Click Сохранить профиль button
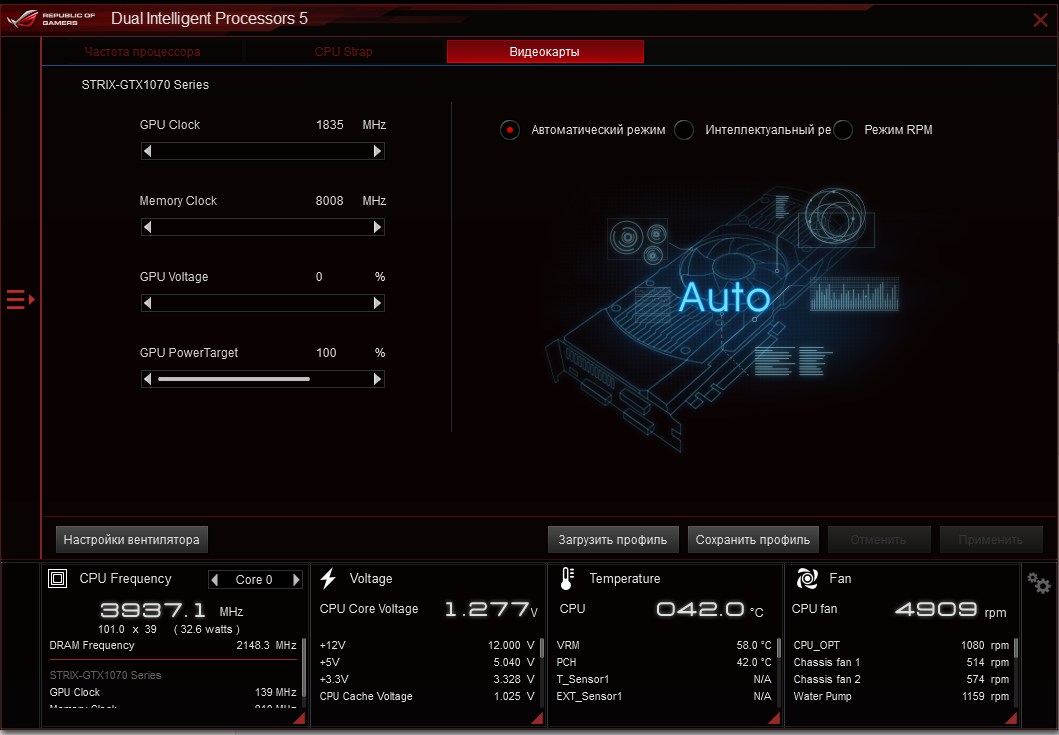Image resolution: width=1059 pixels, height=735 pixels. pos(753,540)
